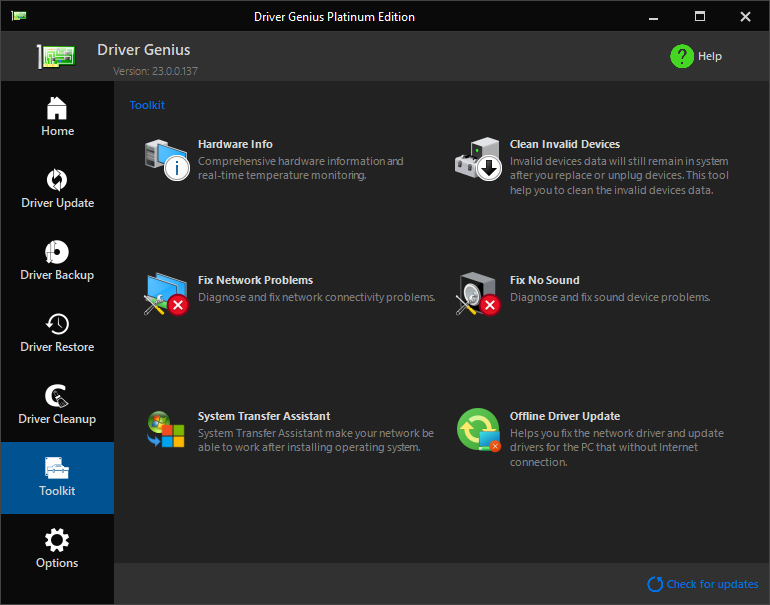Switch to Driver Cleanup label
The width and height of the screenshot is (770, 605).
pyautogui.click(x=57, y=419)
